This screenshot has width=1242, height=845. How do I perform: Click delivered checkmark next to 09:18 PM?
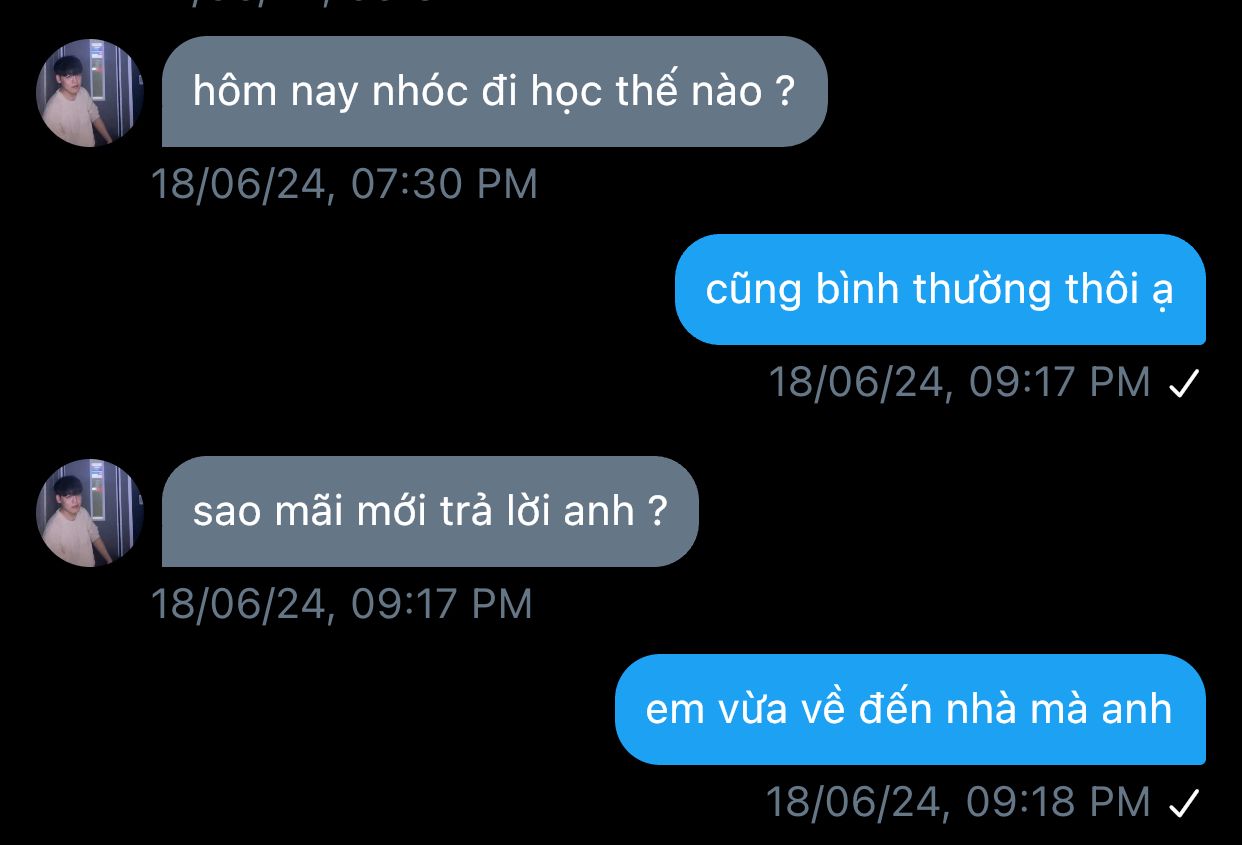point(1183,802)
